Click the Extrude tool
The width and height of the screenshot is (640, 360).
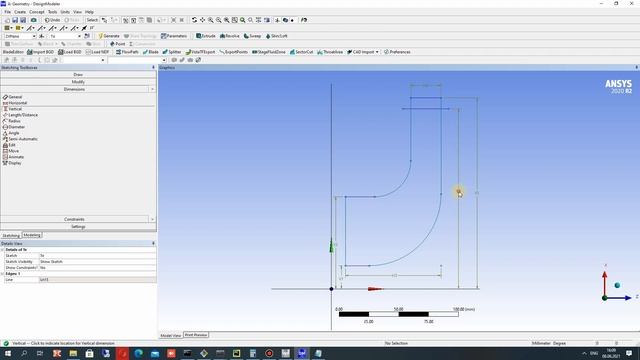[x=206, y=36]
